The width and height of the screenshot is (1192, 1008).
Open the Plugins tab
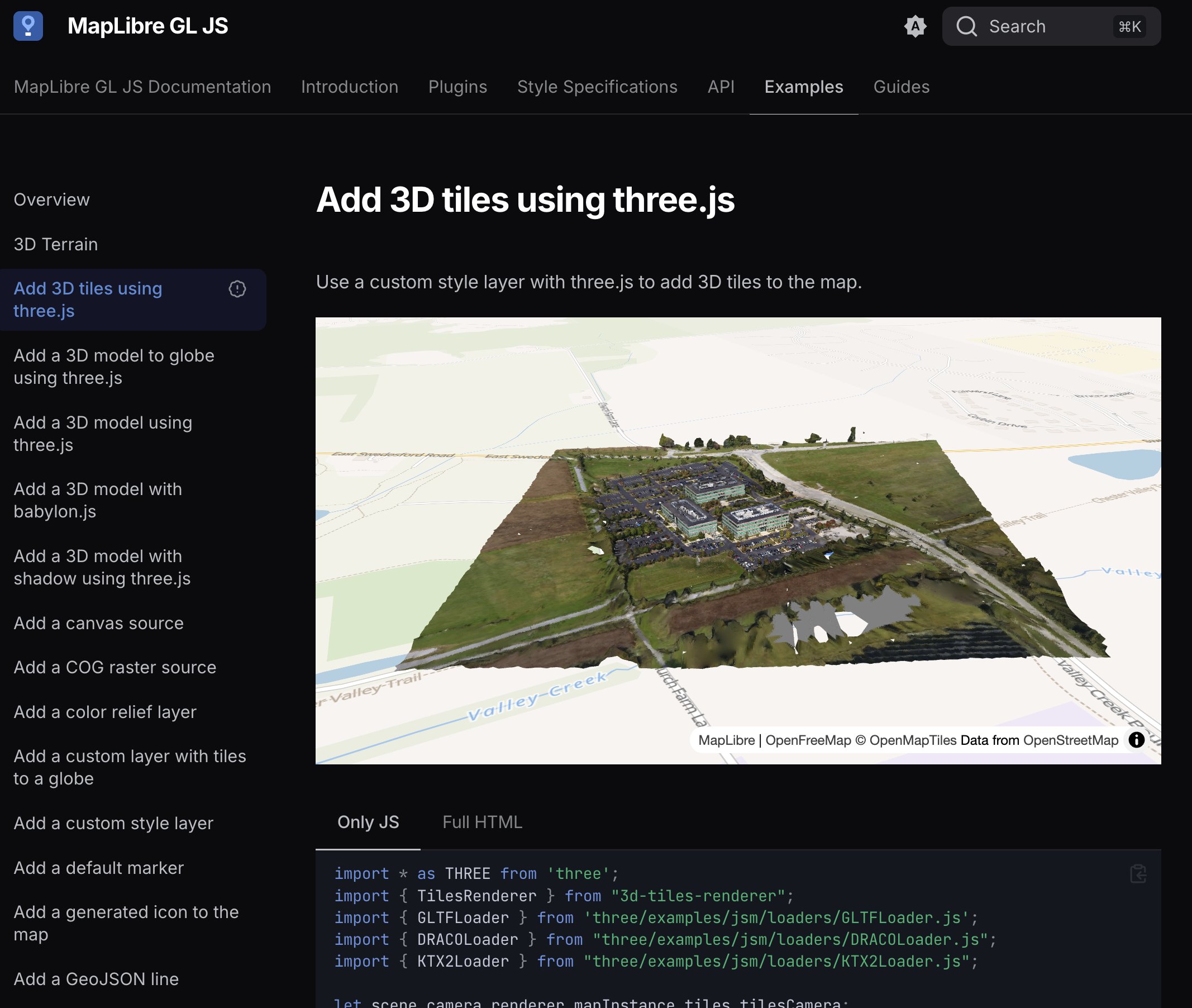(457, 87)
